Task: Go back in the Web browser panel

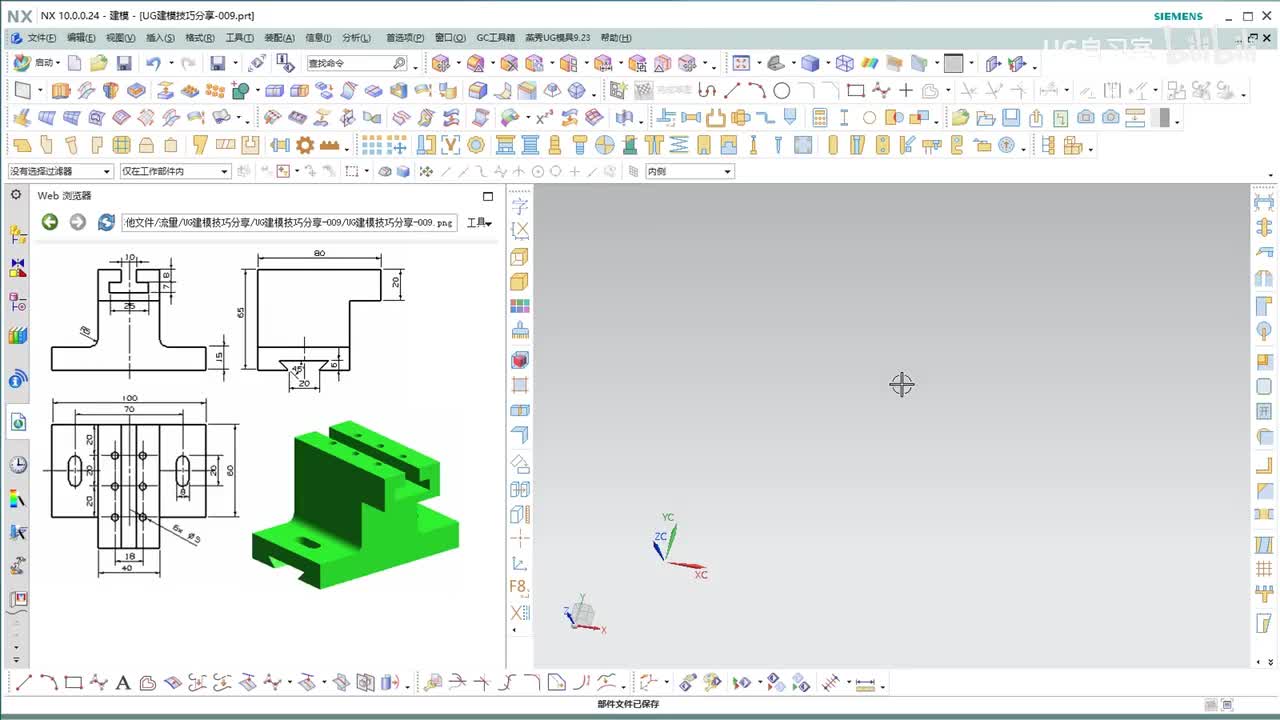Action: pos(50,222)
